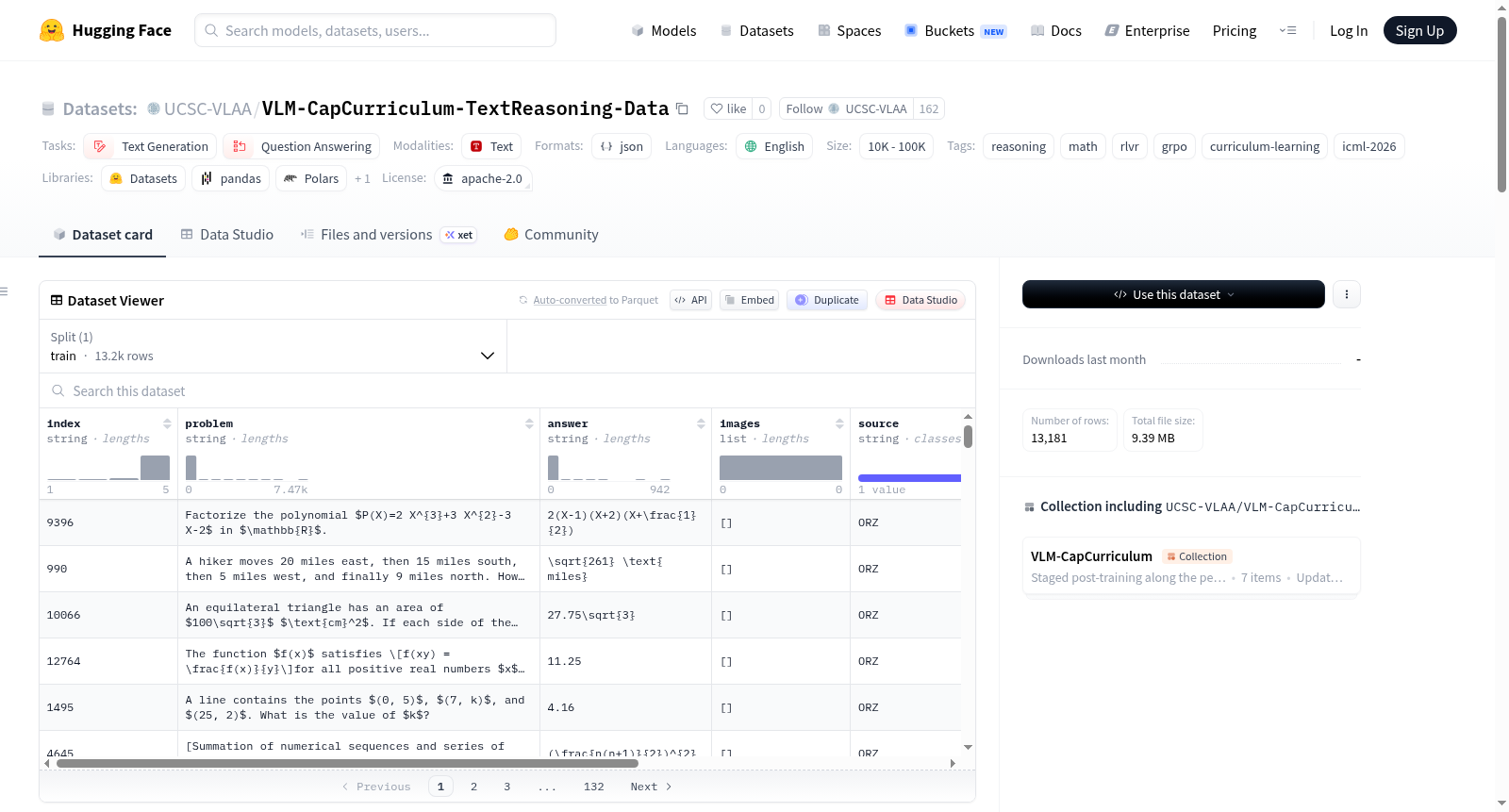Open the Buckets page
The image size is (1509, 812).
point(955,31)
